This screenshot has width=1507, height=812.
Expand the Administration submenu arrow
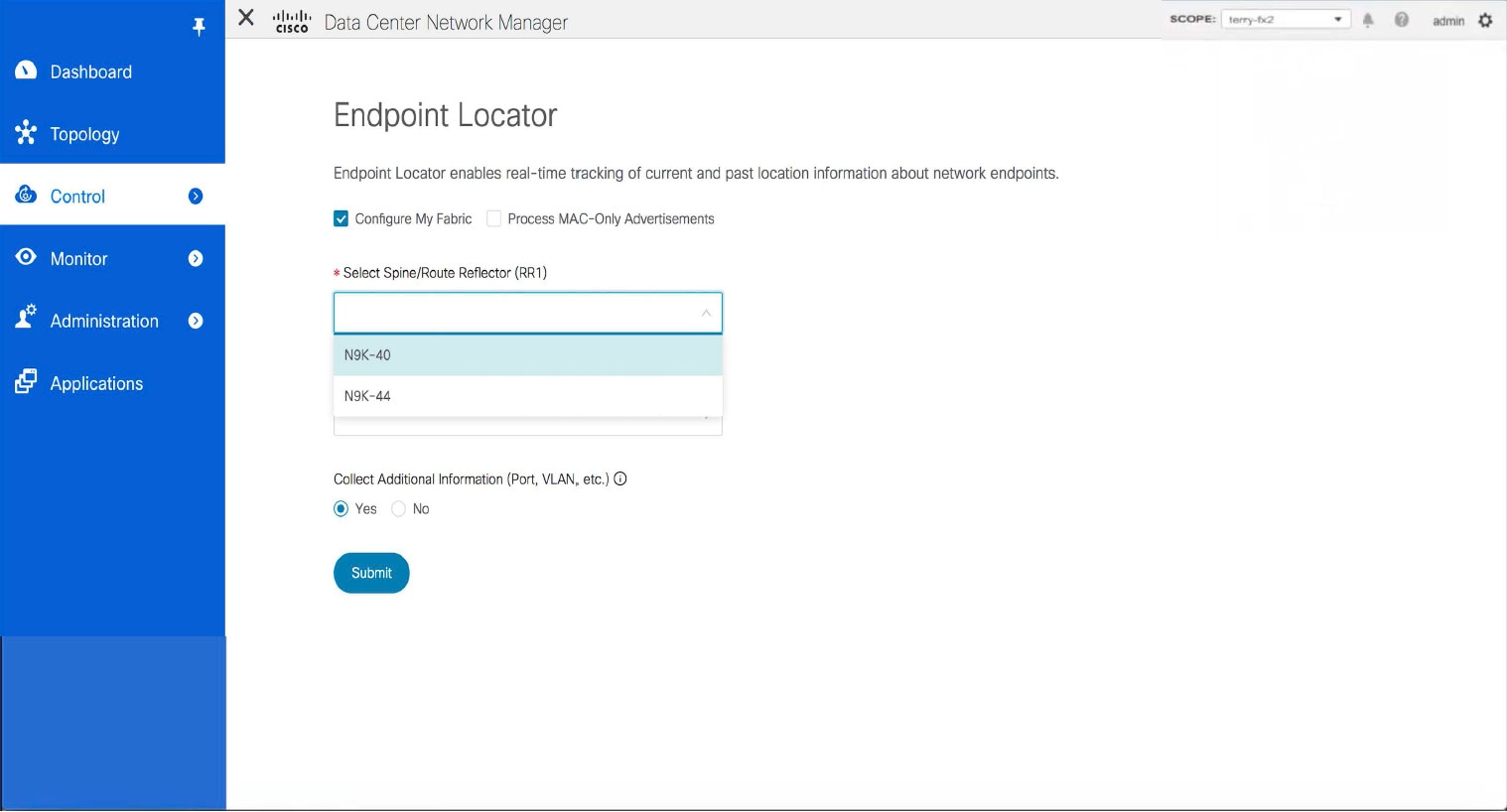[x=196, y=321]
